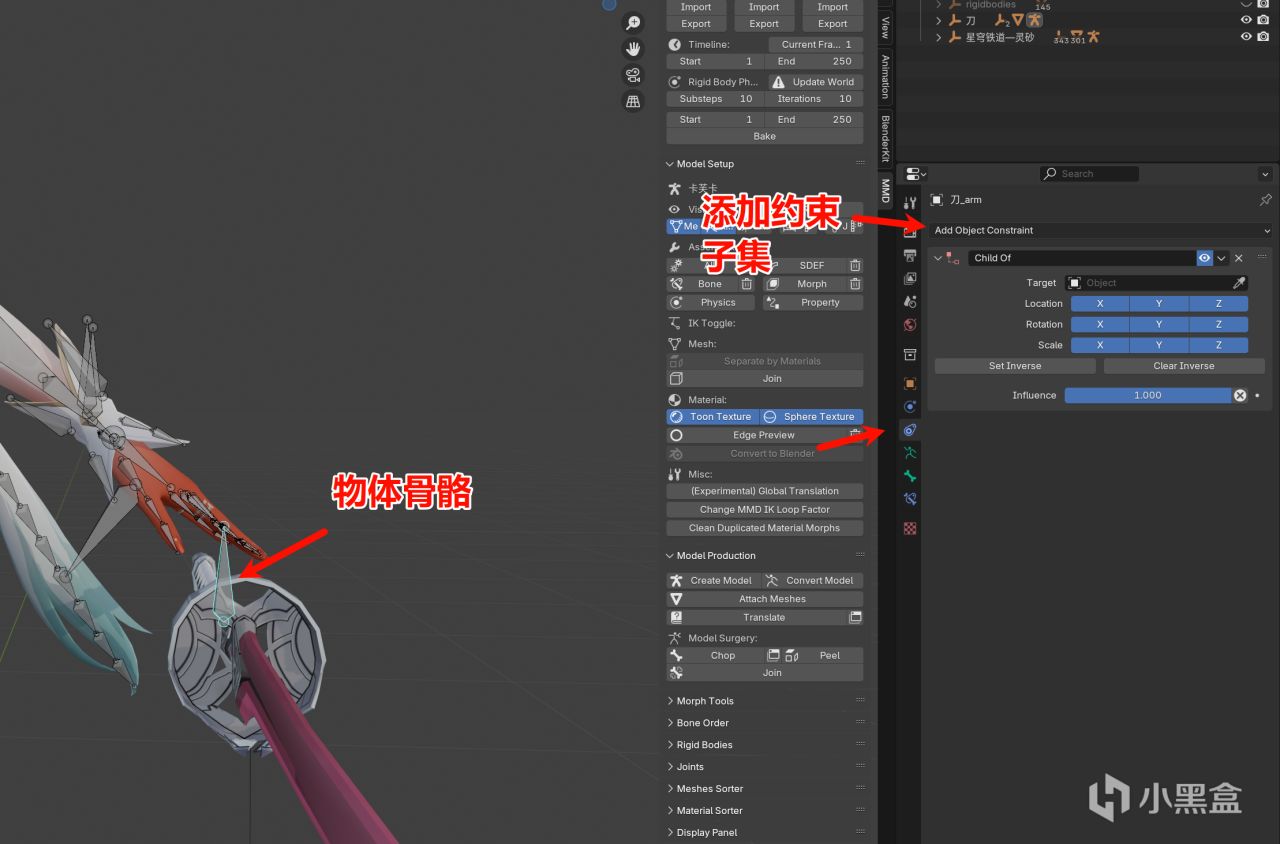This screenshot has width=1280, height=844.
Task: Open the World properties globe icon
Action: pyautogui.click(x=910, y=324)
